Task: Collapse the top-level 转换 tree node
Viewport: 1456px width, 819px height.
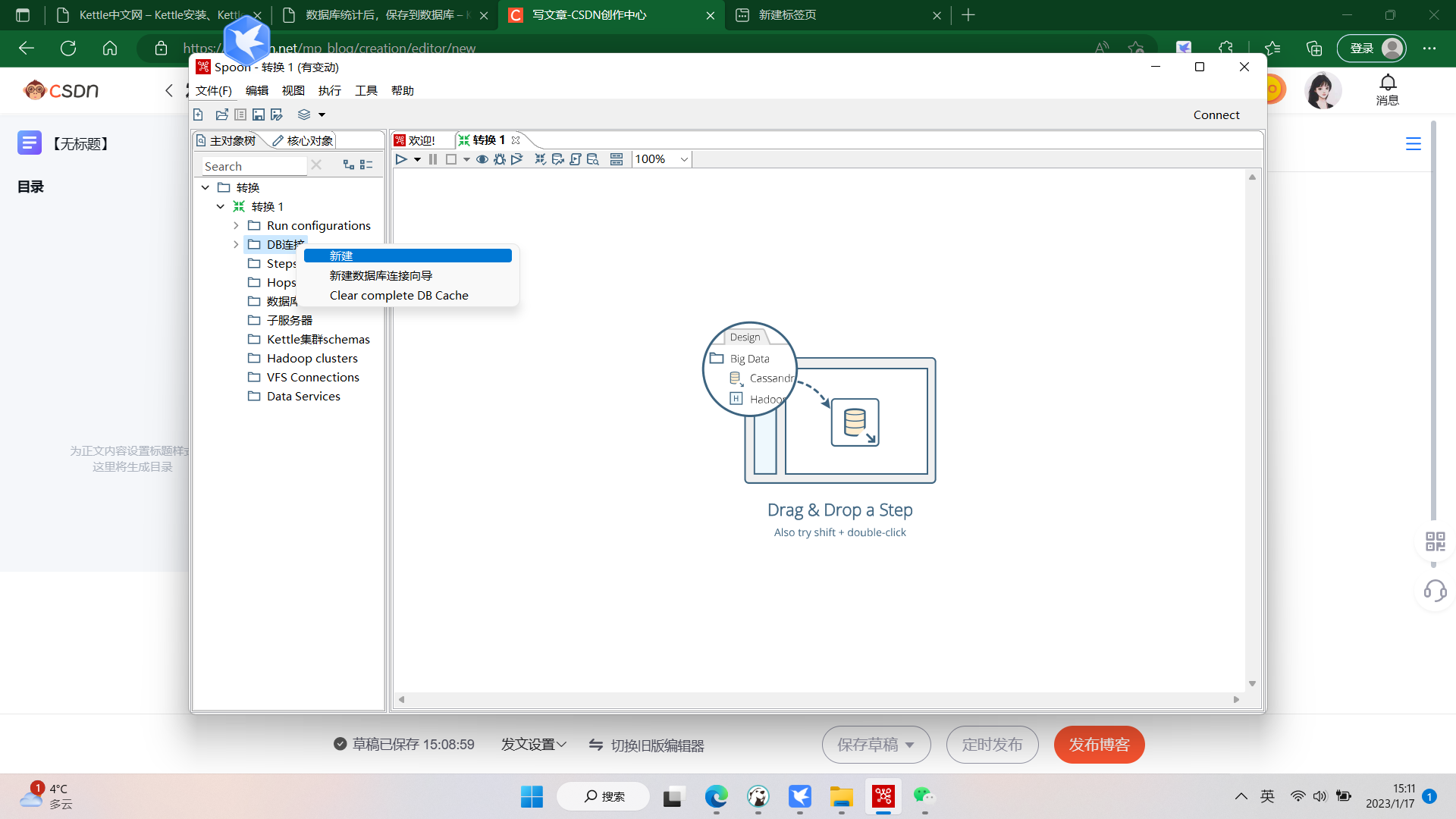Action: (206, 187)
